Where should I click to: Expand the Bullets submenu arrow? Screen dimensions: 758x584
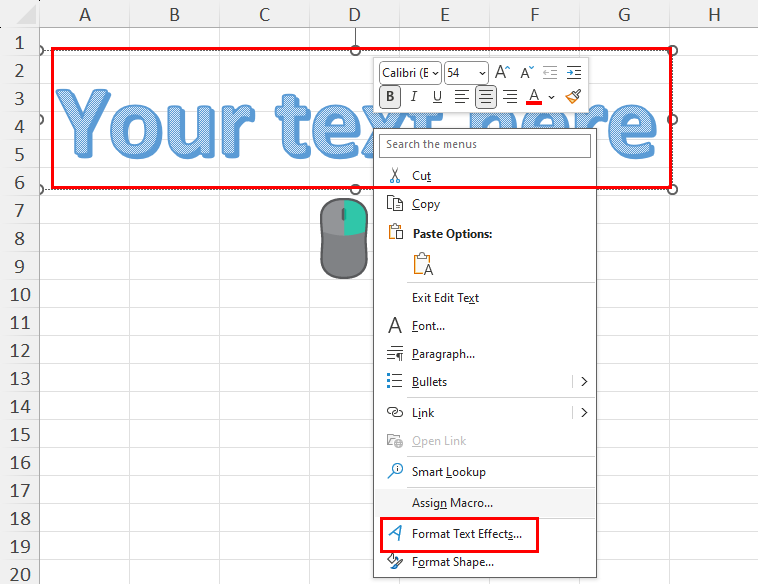click(x=584, y=381)
